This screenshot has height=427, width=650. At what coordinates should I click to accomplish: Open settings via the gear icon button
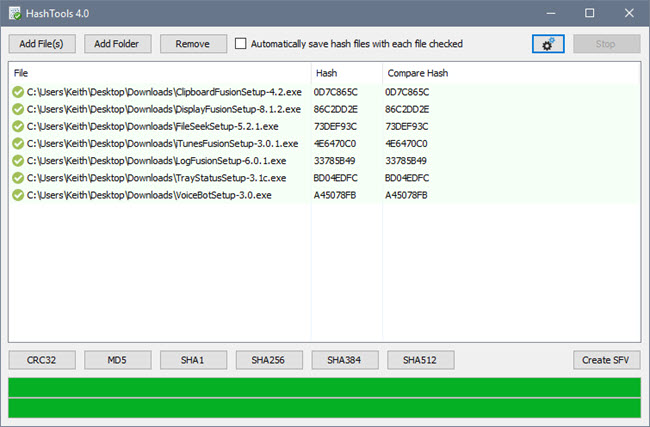pyautogui.click(x=548, y=44)
